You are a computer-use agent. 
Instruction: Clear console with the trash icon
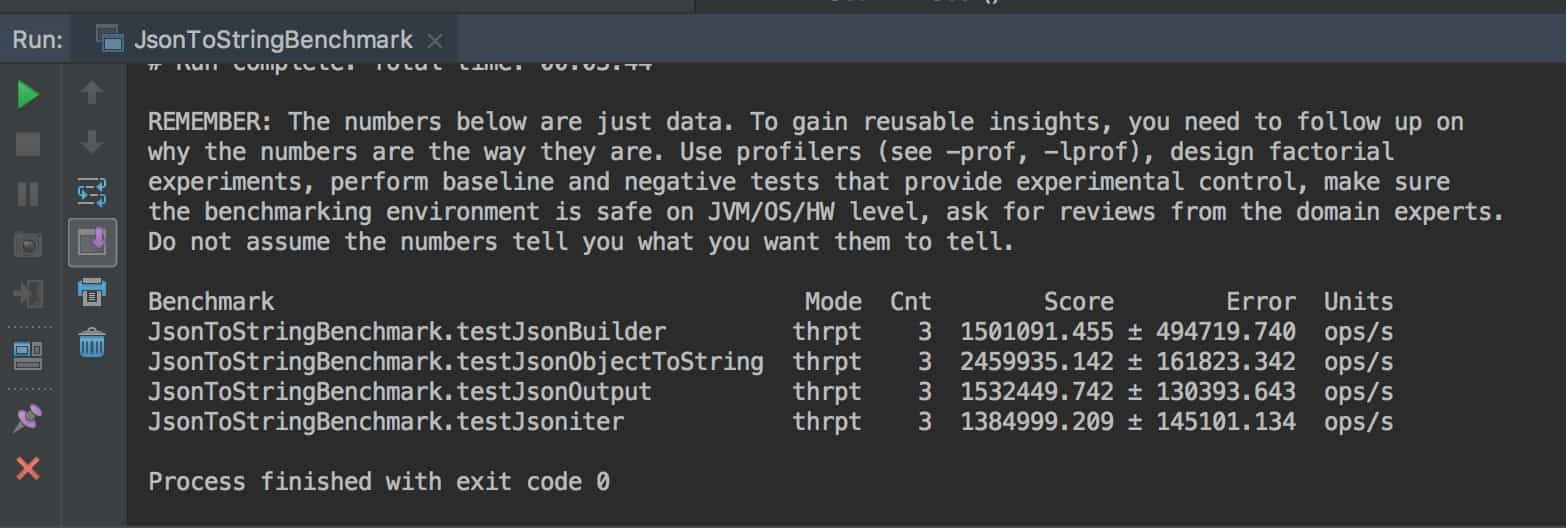[92, 343]
